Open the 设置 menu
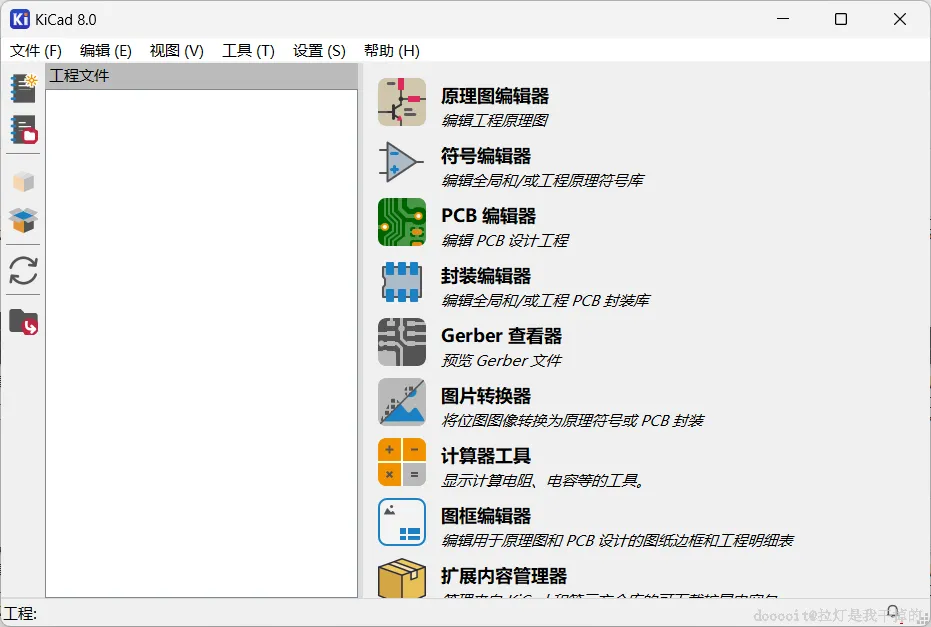931x627 pixels. tap(318, 50)
